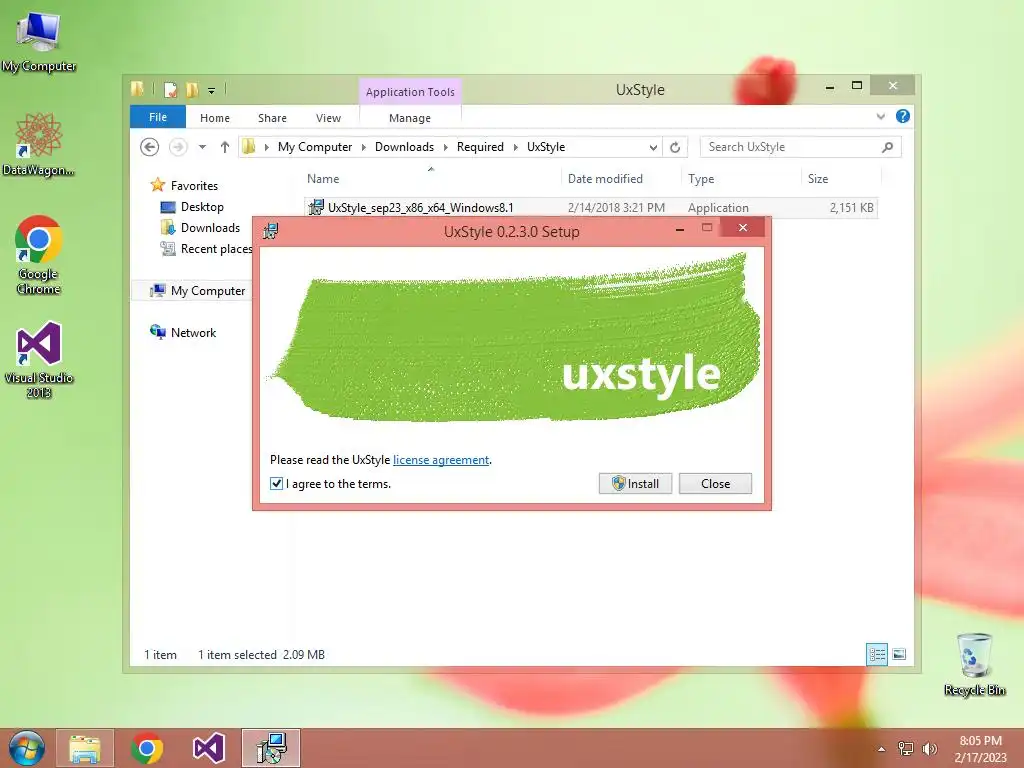Click the Search UxStyle field
Screen dimensions: 1024x768
tap(800, 147)
